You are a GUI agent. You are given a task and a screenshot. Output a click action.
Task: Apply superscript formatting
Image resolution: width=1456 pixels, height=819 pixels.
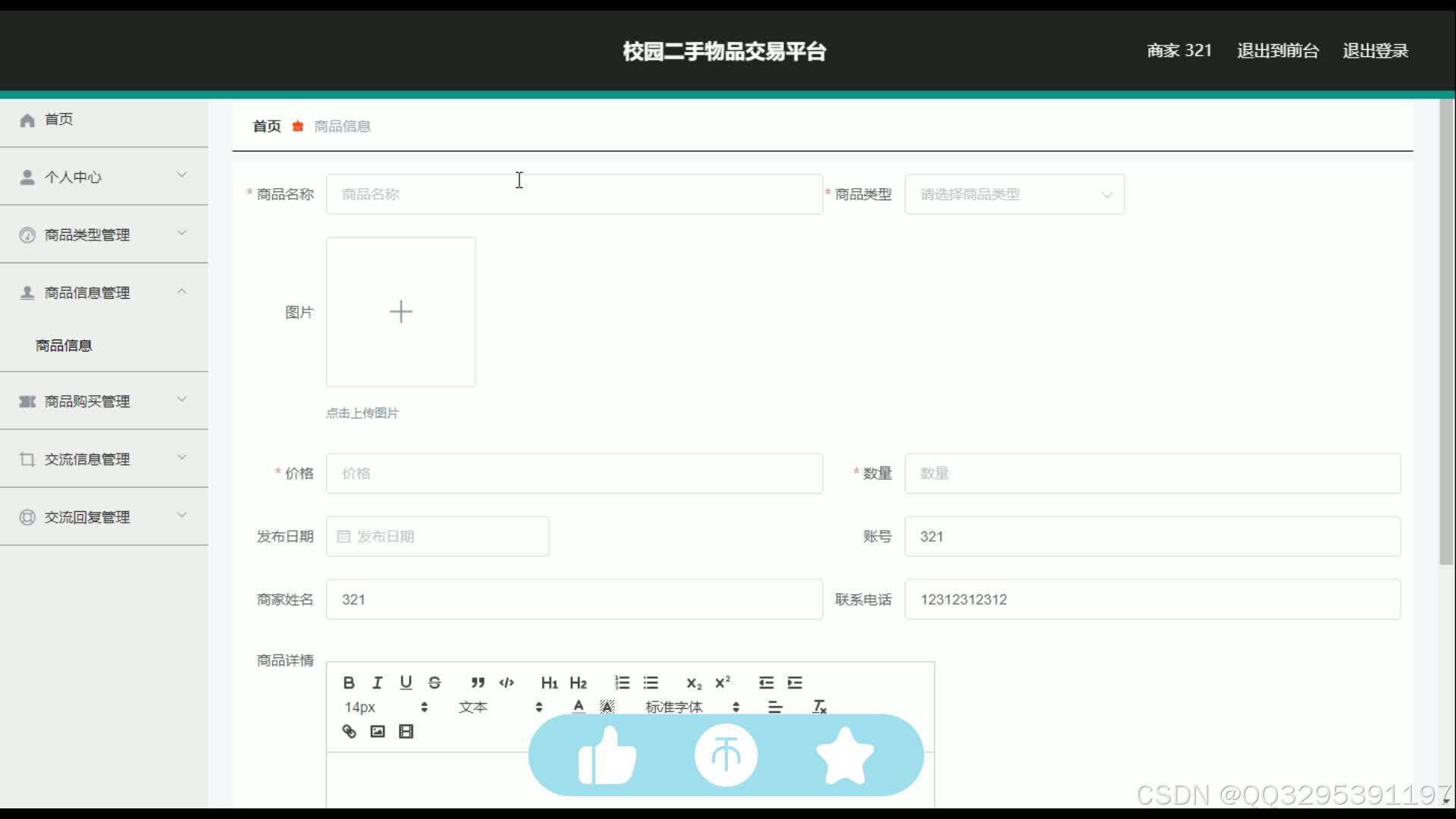click(723, 682)
